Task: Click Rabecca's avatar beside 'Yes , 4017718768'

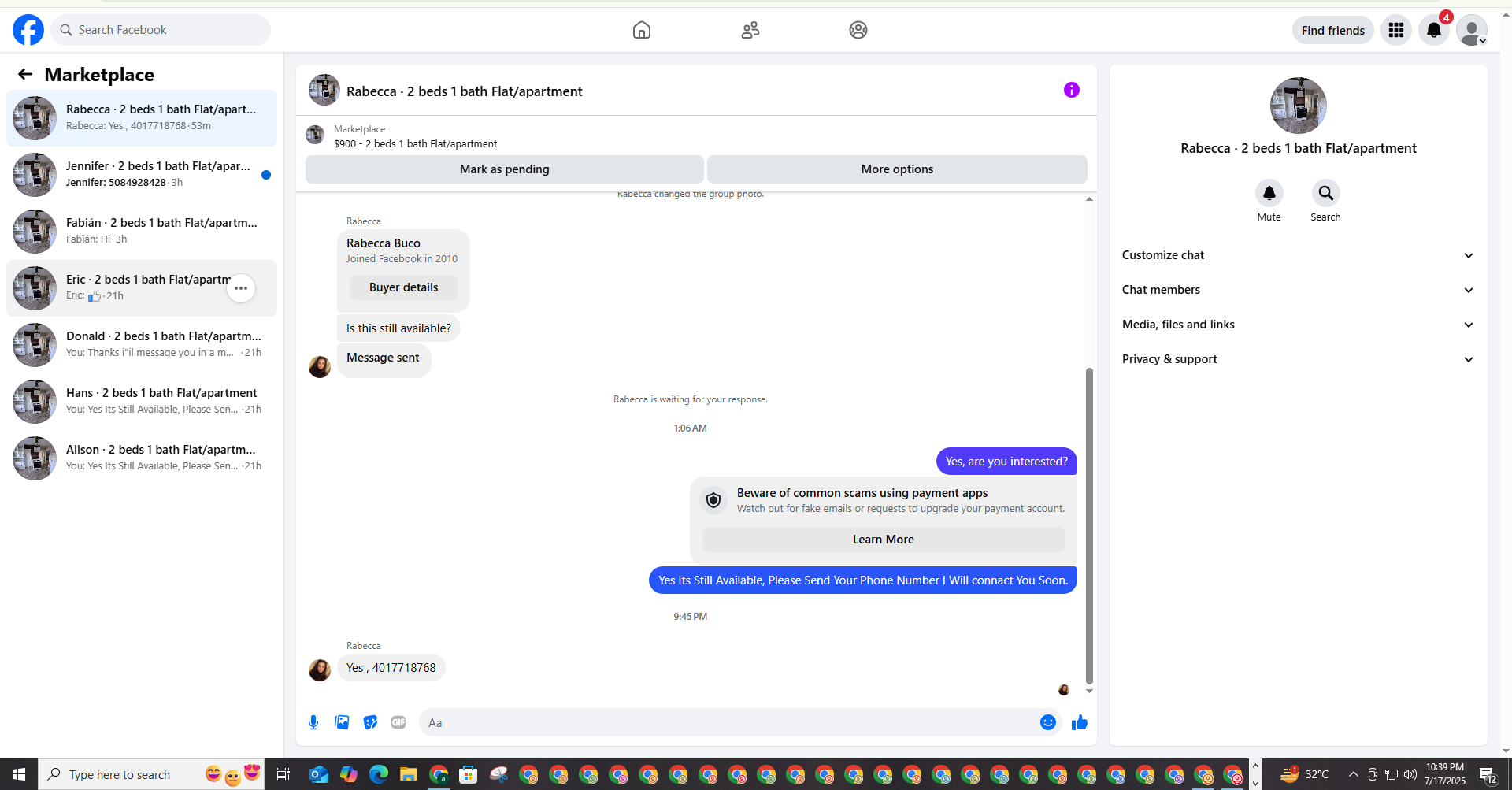Action: (x=320, y=670)
